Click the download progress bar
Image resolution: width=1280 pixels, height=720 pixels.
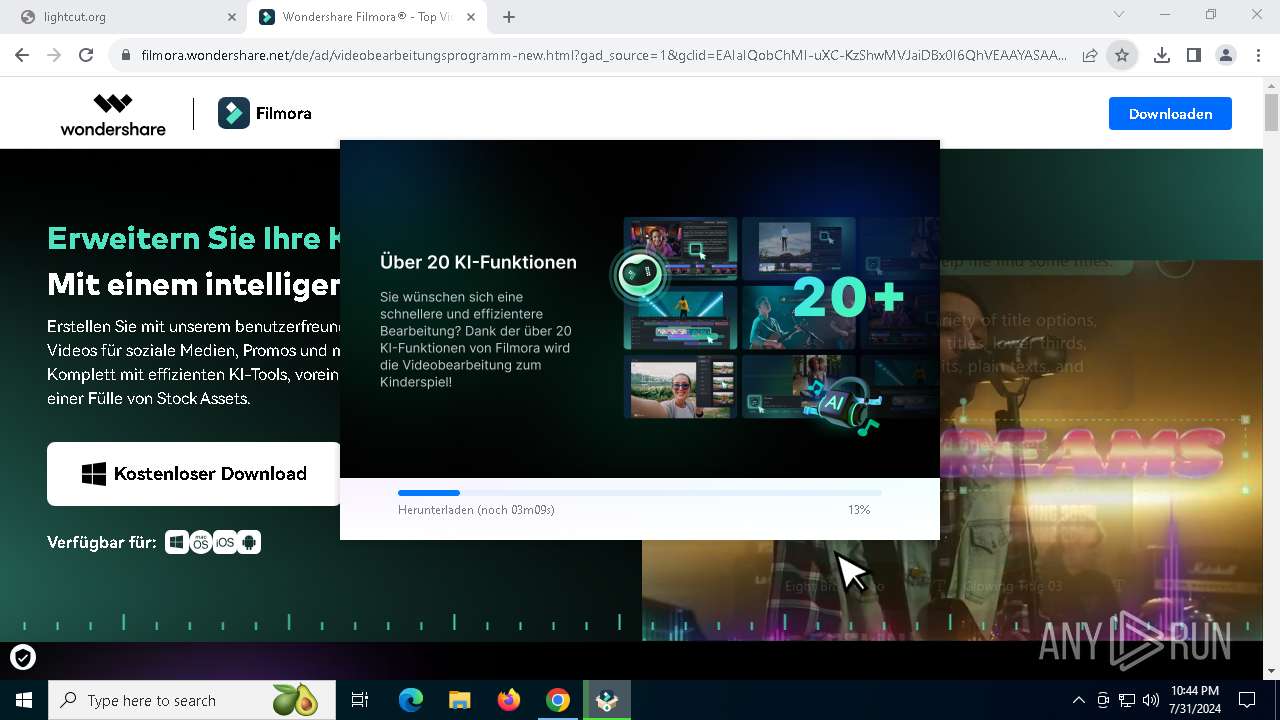640,493
